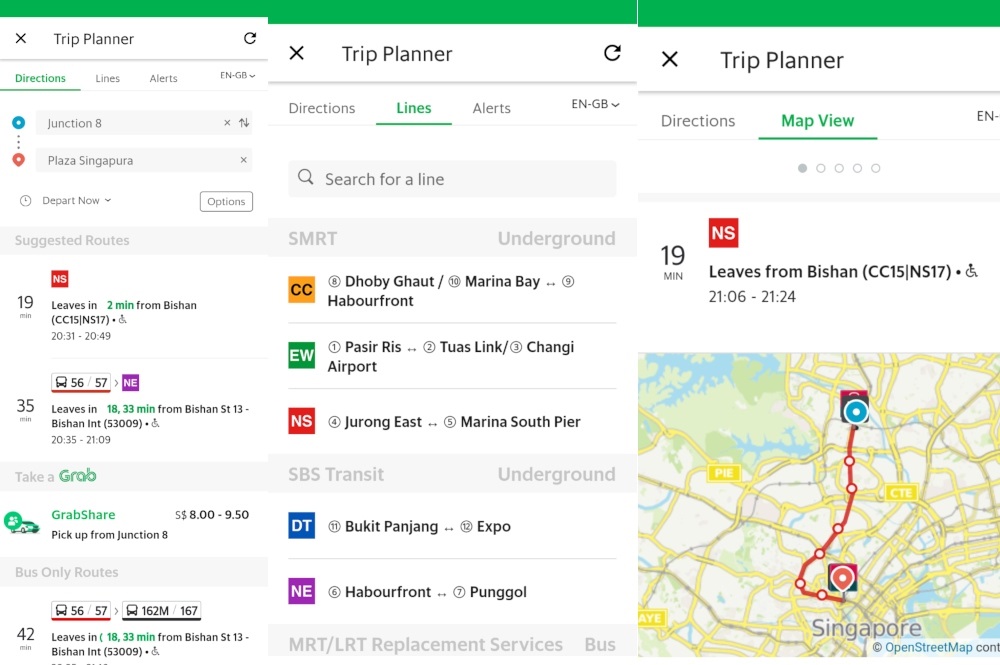Go to Directions tab on the line search screen
This screenshot has width=1000, height=665.
pos(321,108)
